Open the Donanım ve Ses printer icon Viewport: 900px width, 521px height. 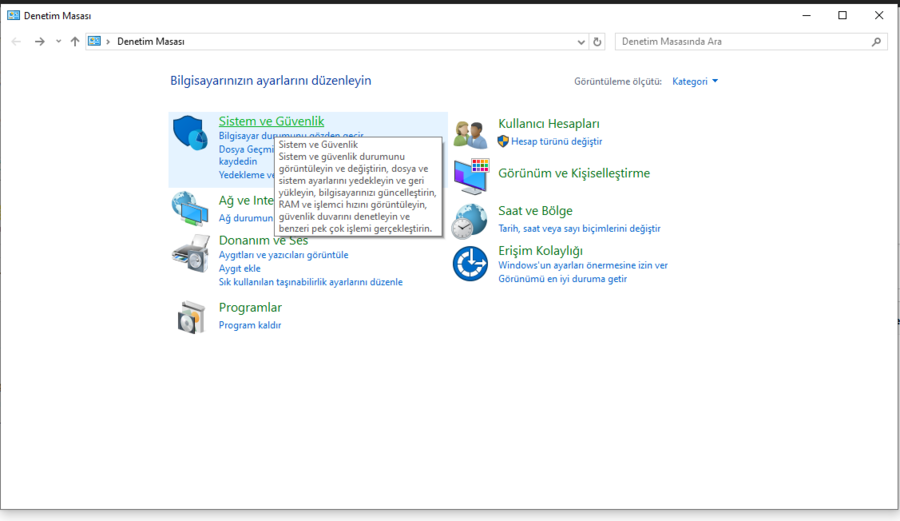191,253
